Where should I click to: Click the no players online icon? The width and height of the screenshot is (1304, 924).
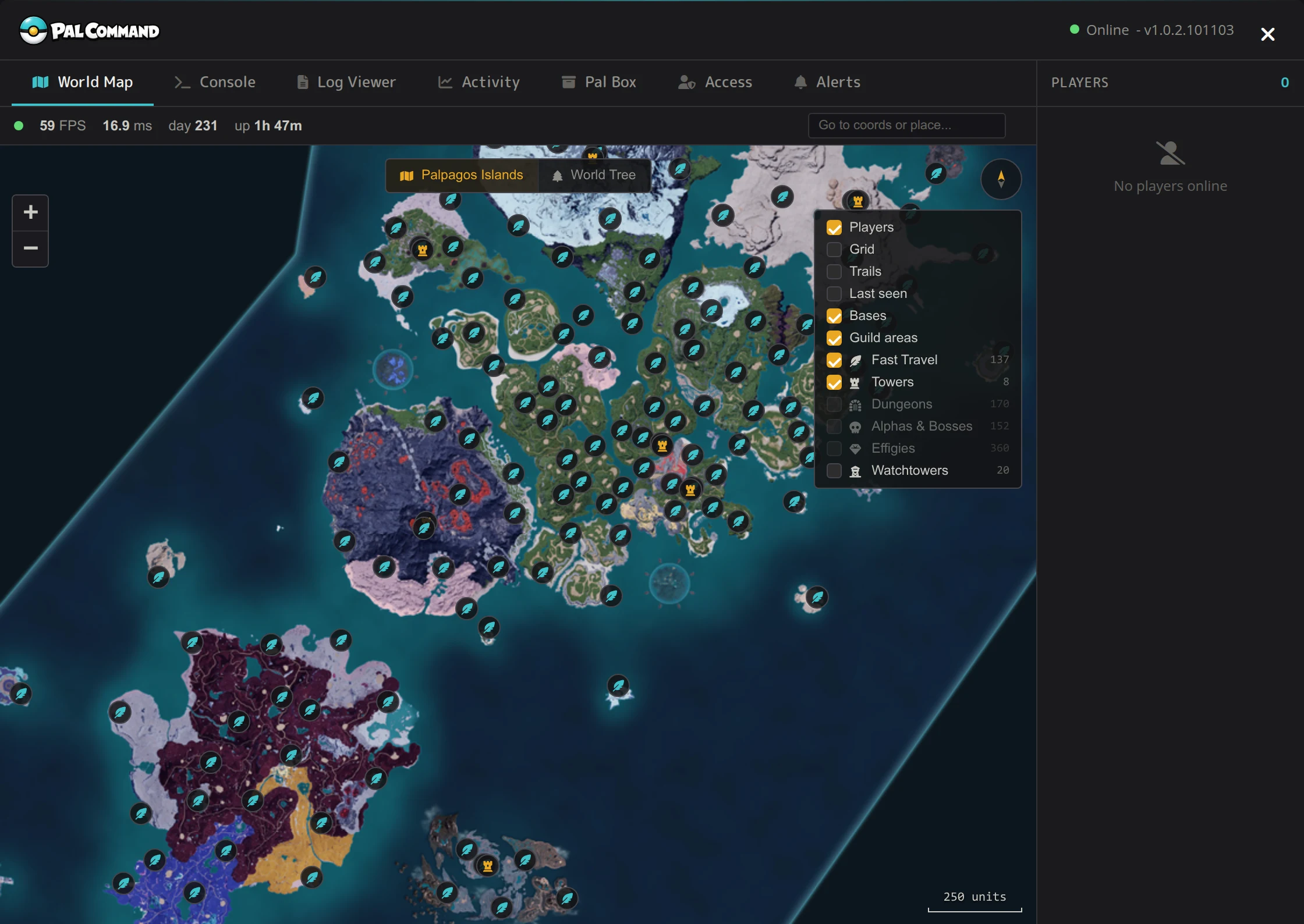1170,154
